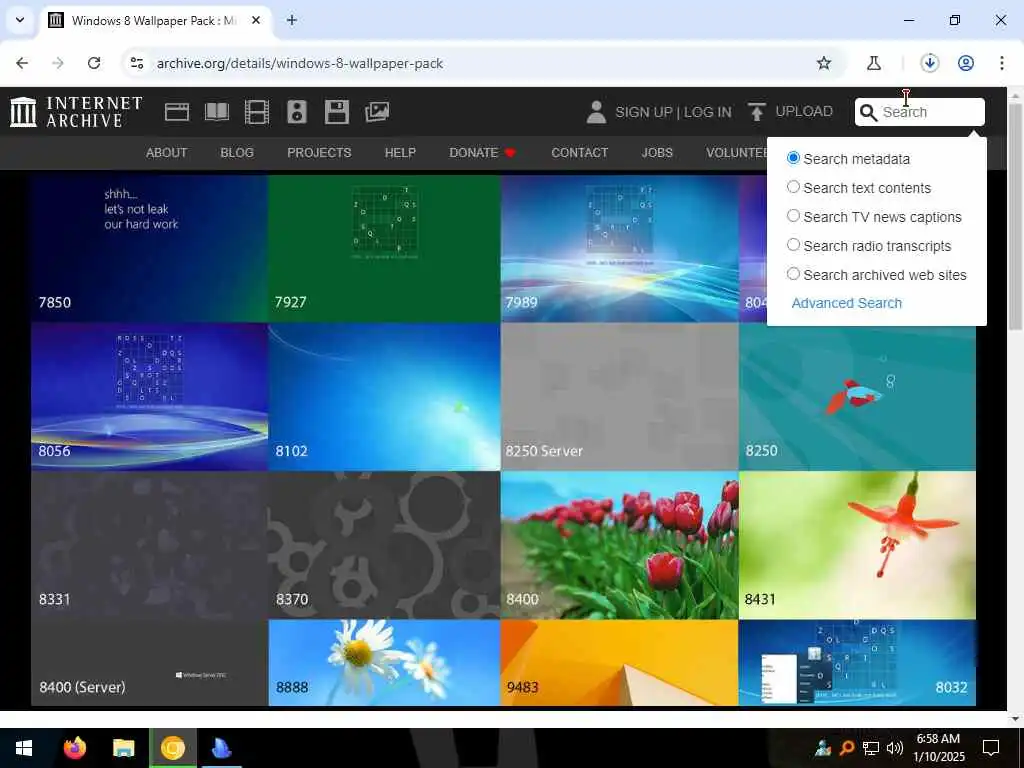Launch Firefox from the taskbar

[x=74, y=748]
